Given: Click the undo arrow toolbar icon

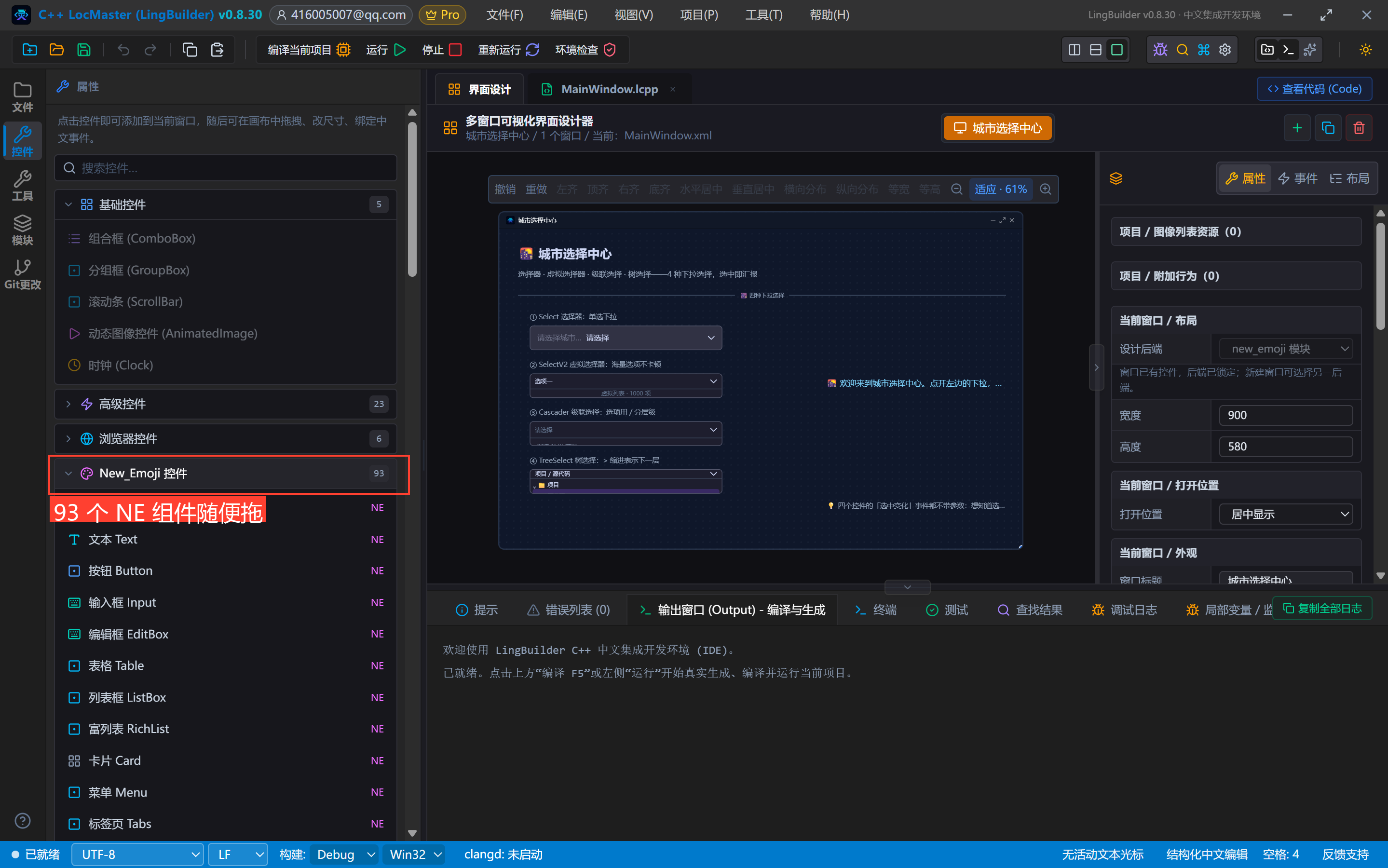Looking at the screenshot, I should pos(123,50).
